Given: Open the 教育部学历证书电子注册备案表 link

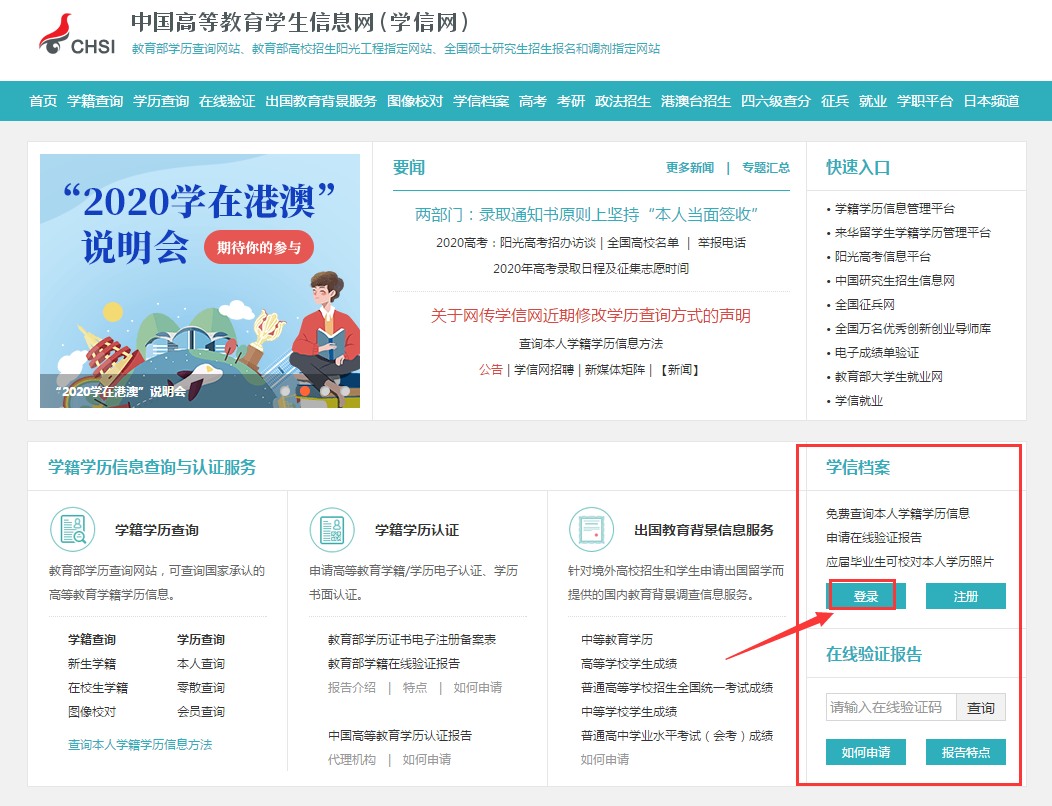Looking at the screenshot, I should pos(412,640).
